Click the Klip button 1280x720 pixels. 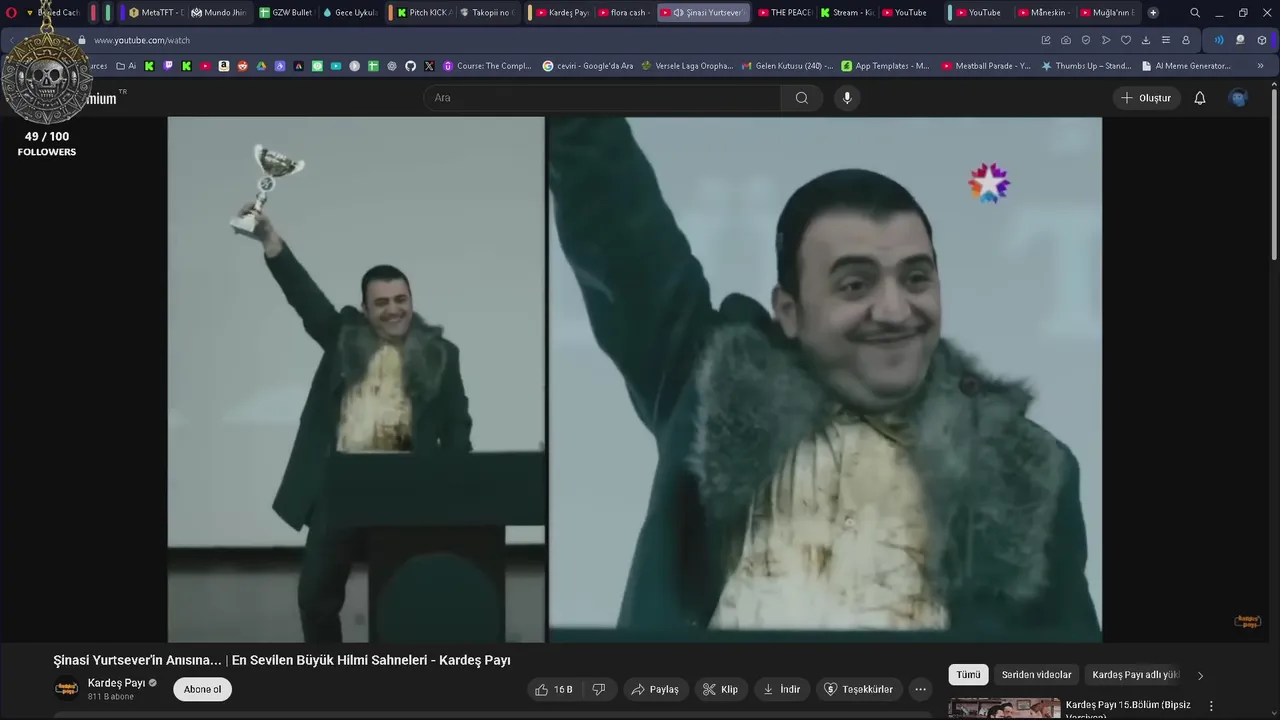pos(720,689)
